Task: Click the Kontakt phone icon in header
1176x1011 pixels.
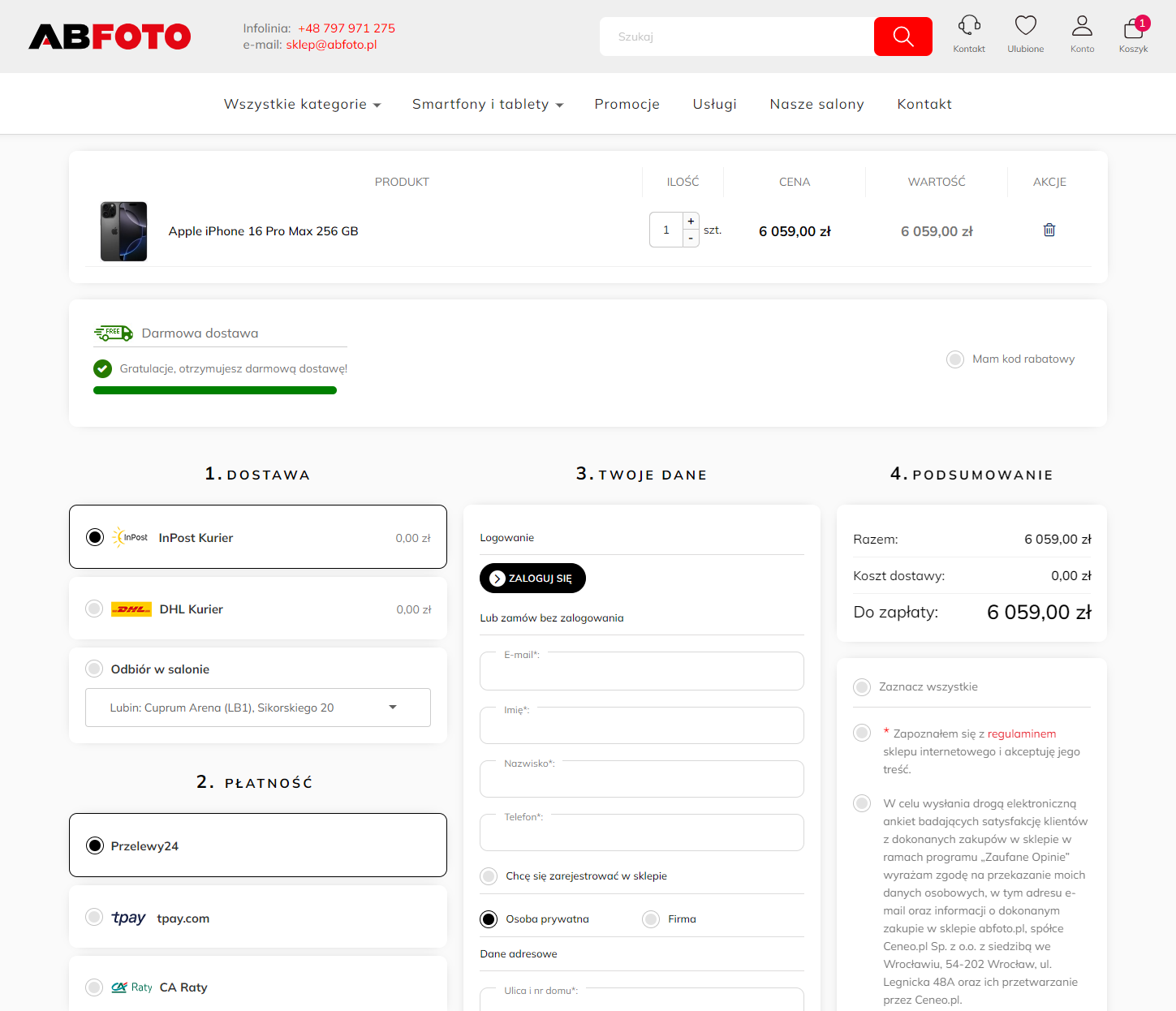Action: tap(968, 25)
